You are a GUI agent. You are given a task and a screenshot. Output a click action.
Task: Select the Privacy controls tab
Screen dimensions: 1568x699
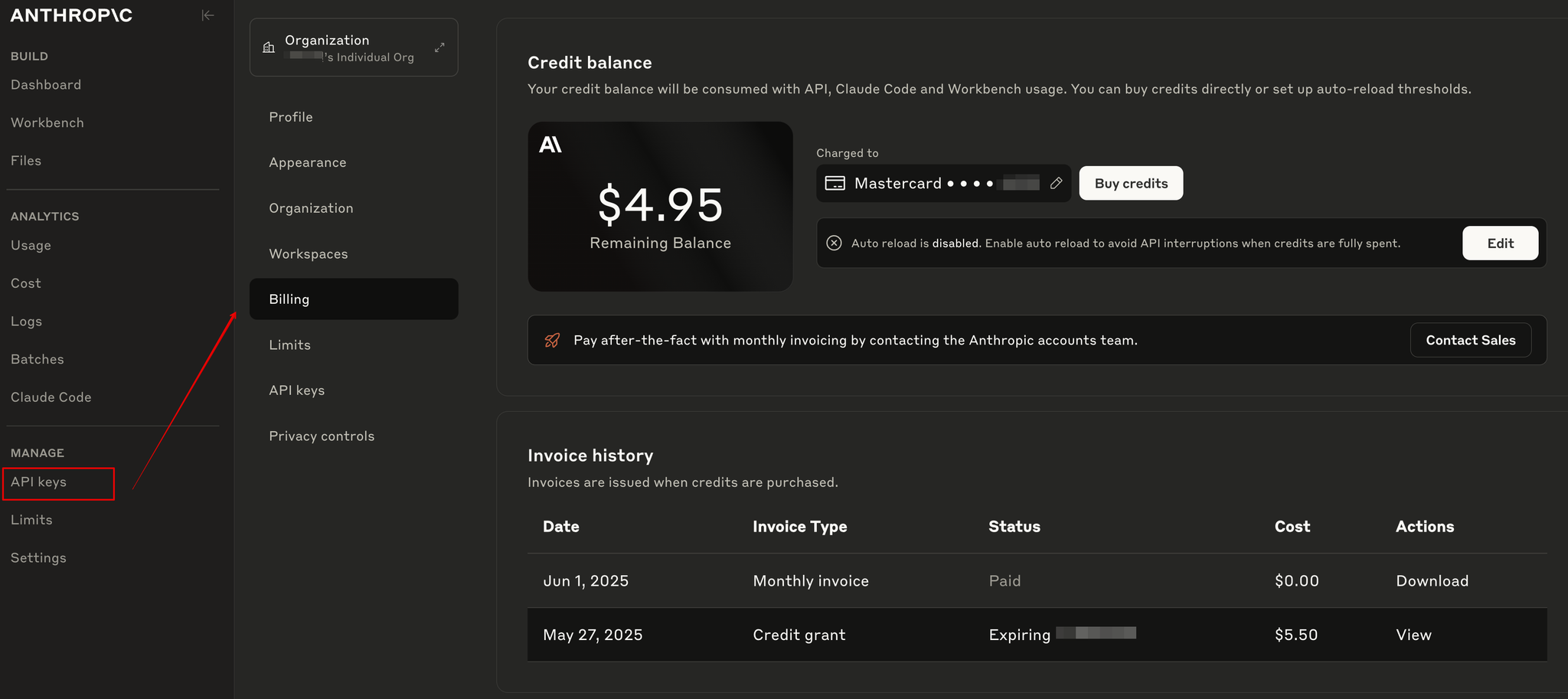click(x=354, y=436)
